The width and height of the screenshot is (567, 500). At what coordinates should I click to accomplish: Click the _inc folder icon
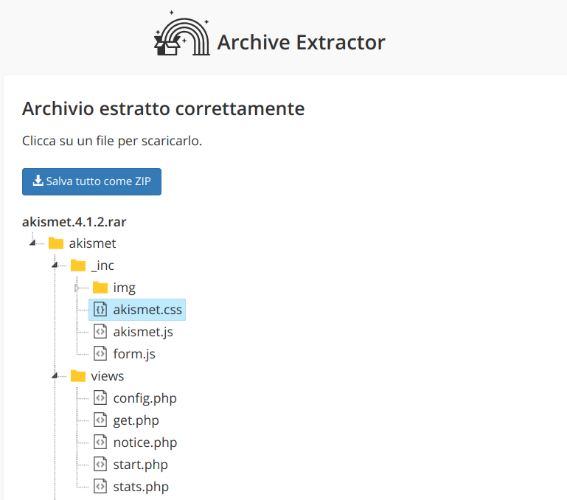click(78, 265)
